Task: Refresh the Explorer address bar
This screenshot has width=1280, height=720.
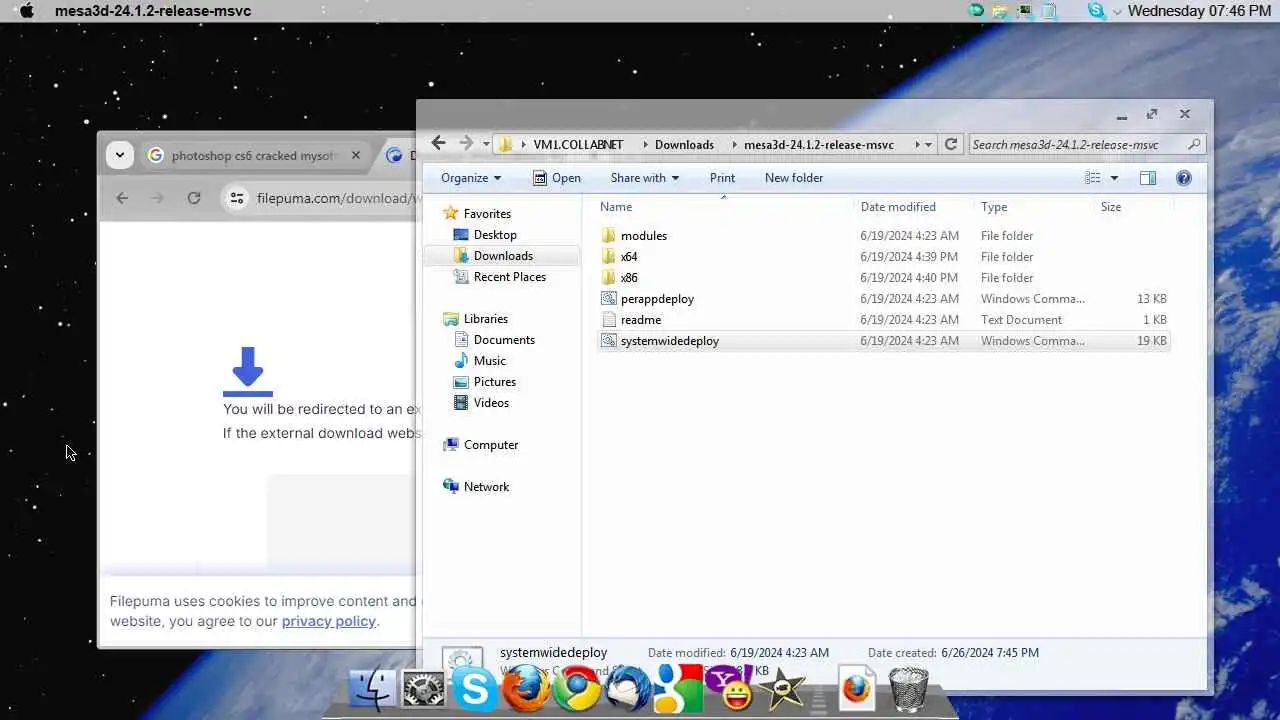Action: [x=951, y=144]
